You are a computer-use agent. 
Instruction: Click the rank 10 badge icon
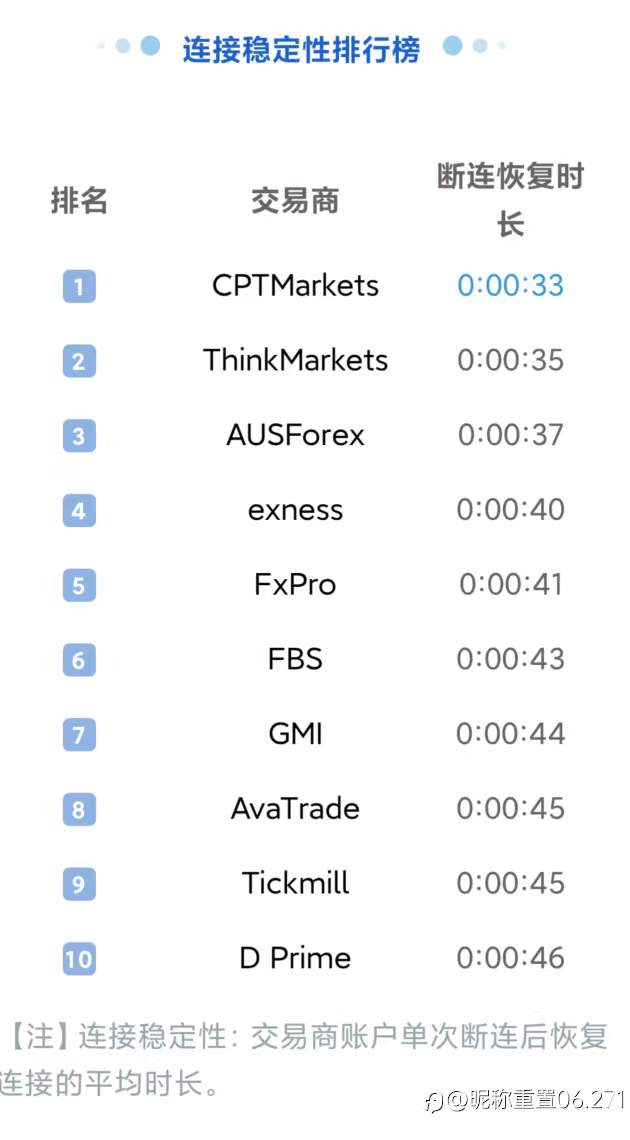(x=79, y=959)
